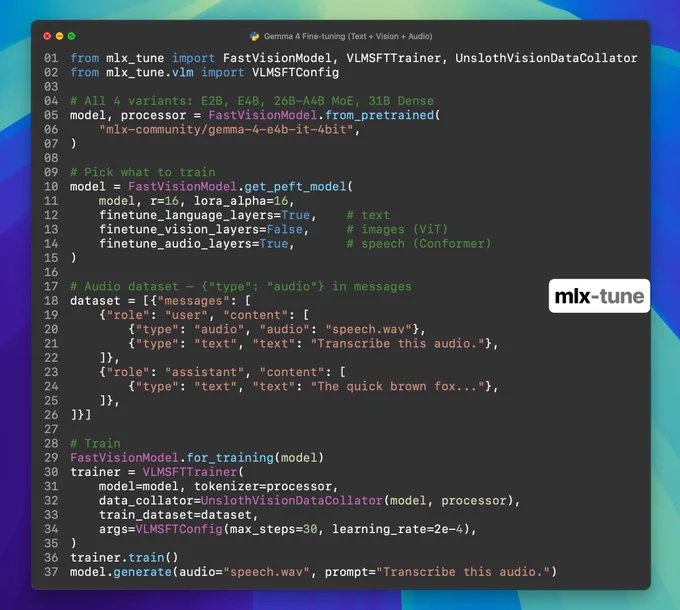This screenshot has width=680, height=610.
Task: Click the comment '# images (ViT)'
Action: pyautogui.click(x=397, y=229)
